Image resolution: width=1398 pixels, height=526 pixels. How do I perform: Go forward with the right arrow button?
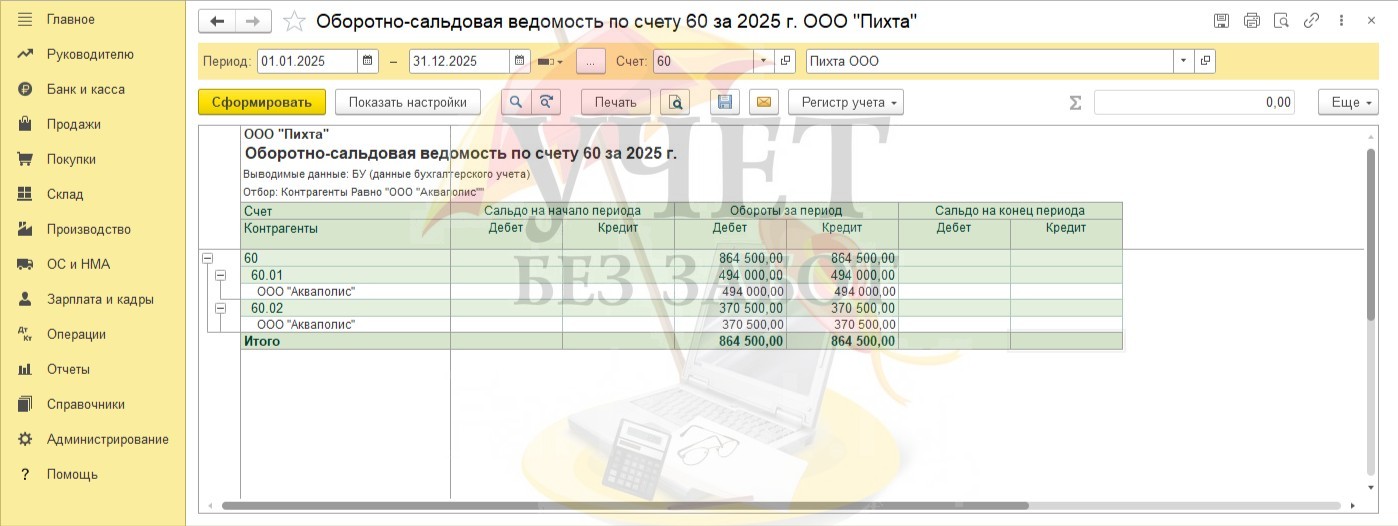[x=253, y=21]
